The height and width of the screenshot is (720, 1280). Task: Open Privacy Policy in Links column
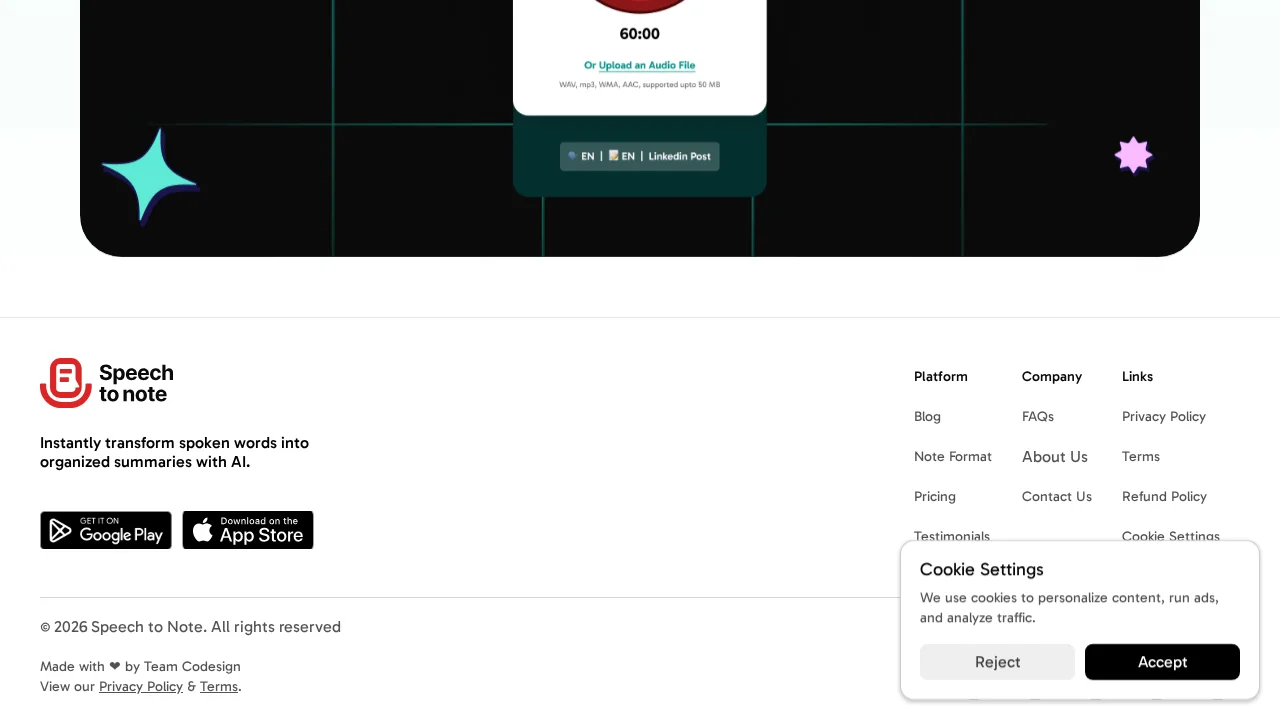(x=1163, y=417)
